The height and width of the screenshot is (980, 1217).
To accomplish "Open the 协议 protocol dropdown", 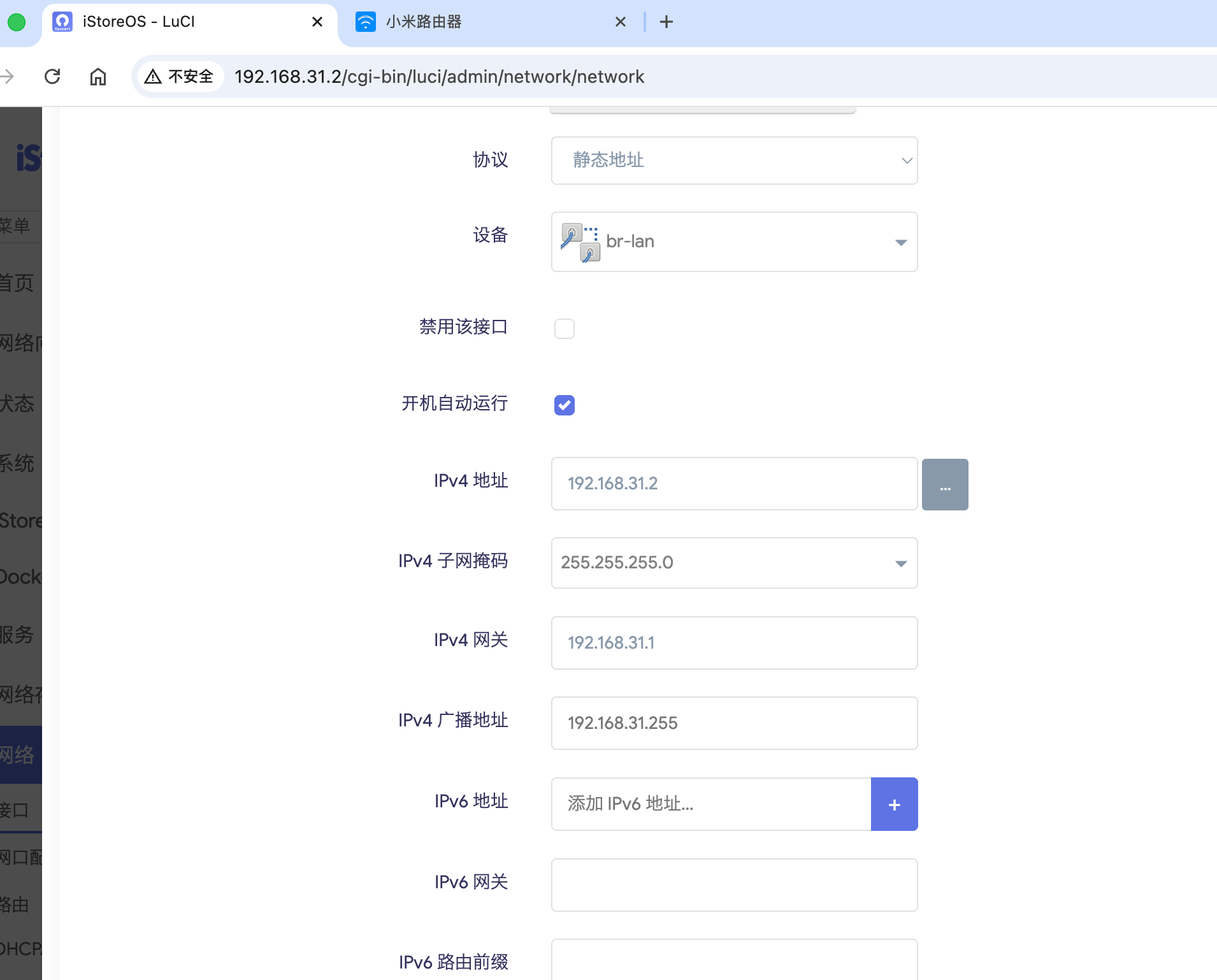I will (x=734, y=161).
